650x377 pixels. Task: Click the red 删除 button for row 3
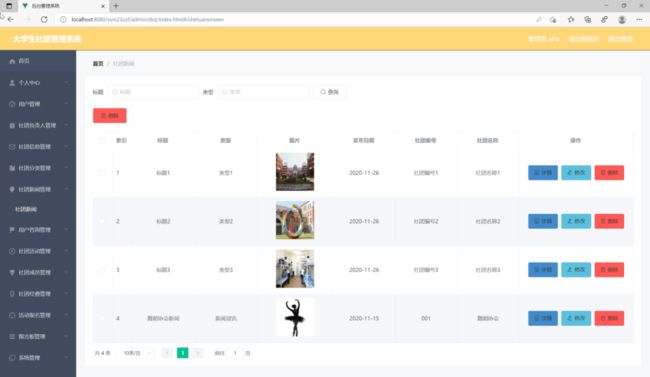609,270
